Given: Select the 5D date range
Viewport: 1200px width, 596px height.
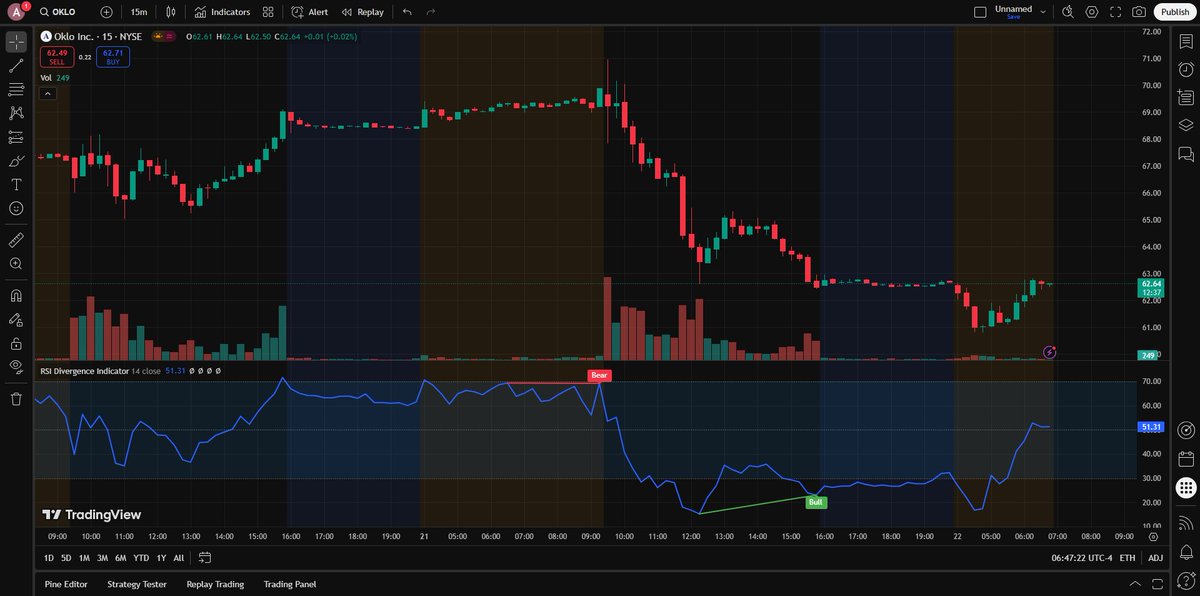Looking at the screenshot, I should click(x=66, y=558).
